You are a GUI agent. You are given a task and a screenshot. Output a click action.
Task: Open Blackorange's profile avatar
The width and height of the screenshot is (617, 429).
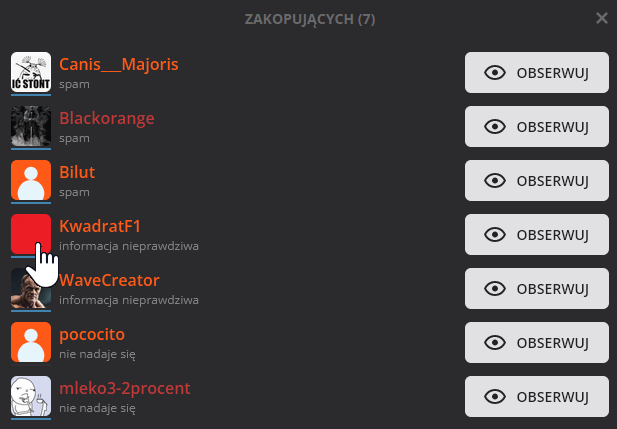[x=31, y=126]
